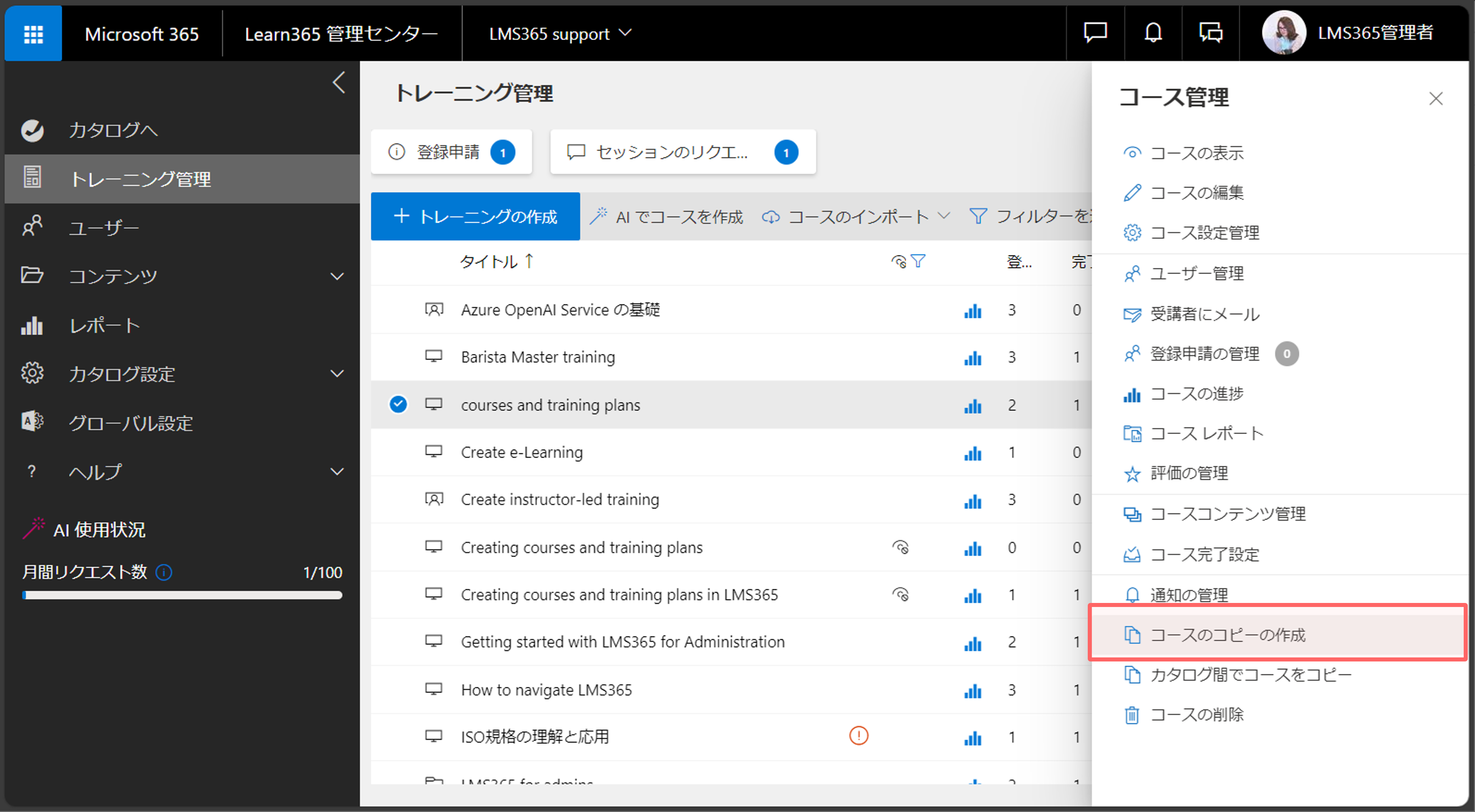Click info icon beside 月間リクエスト数
The width and height of the screenshot is (1475, 812).
click(x=164, y=572)
